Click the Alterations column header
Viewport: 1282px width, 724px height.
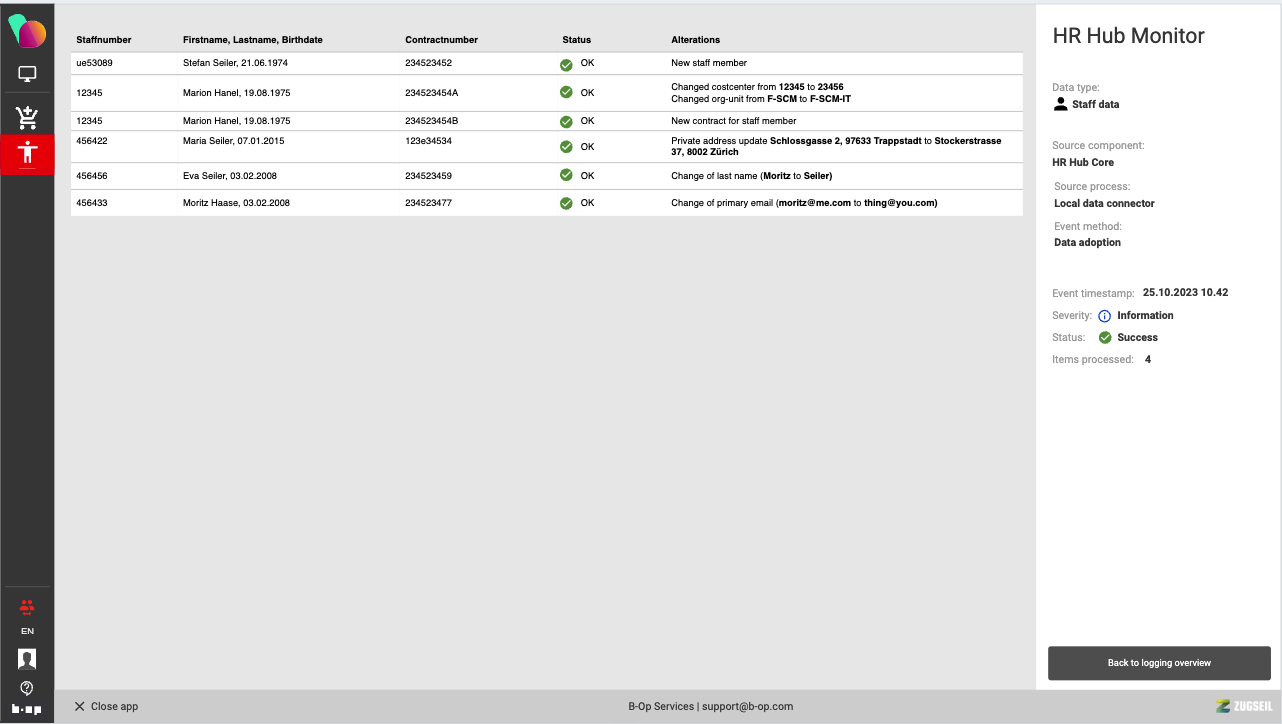[695, 40]
